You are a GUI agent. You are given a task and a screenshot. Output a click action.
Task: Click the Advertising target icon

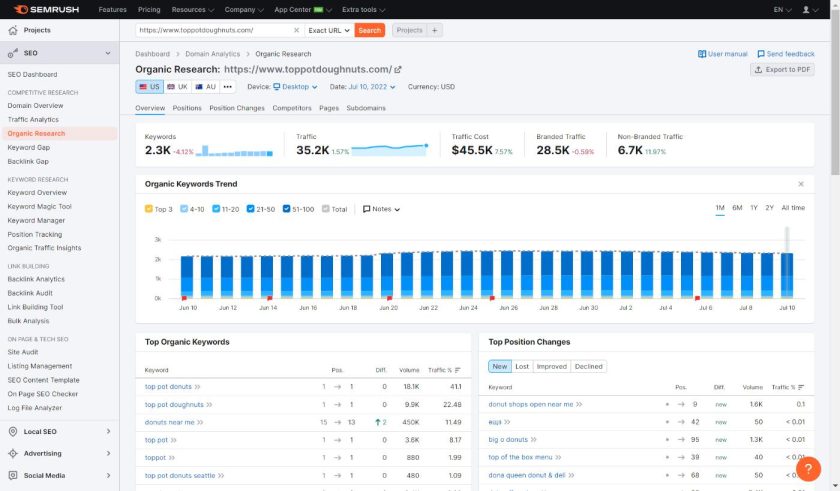pos(13,454)
